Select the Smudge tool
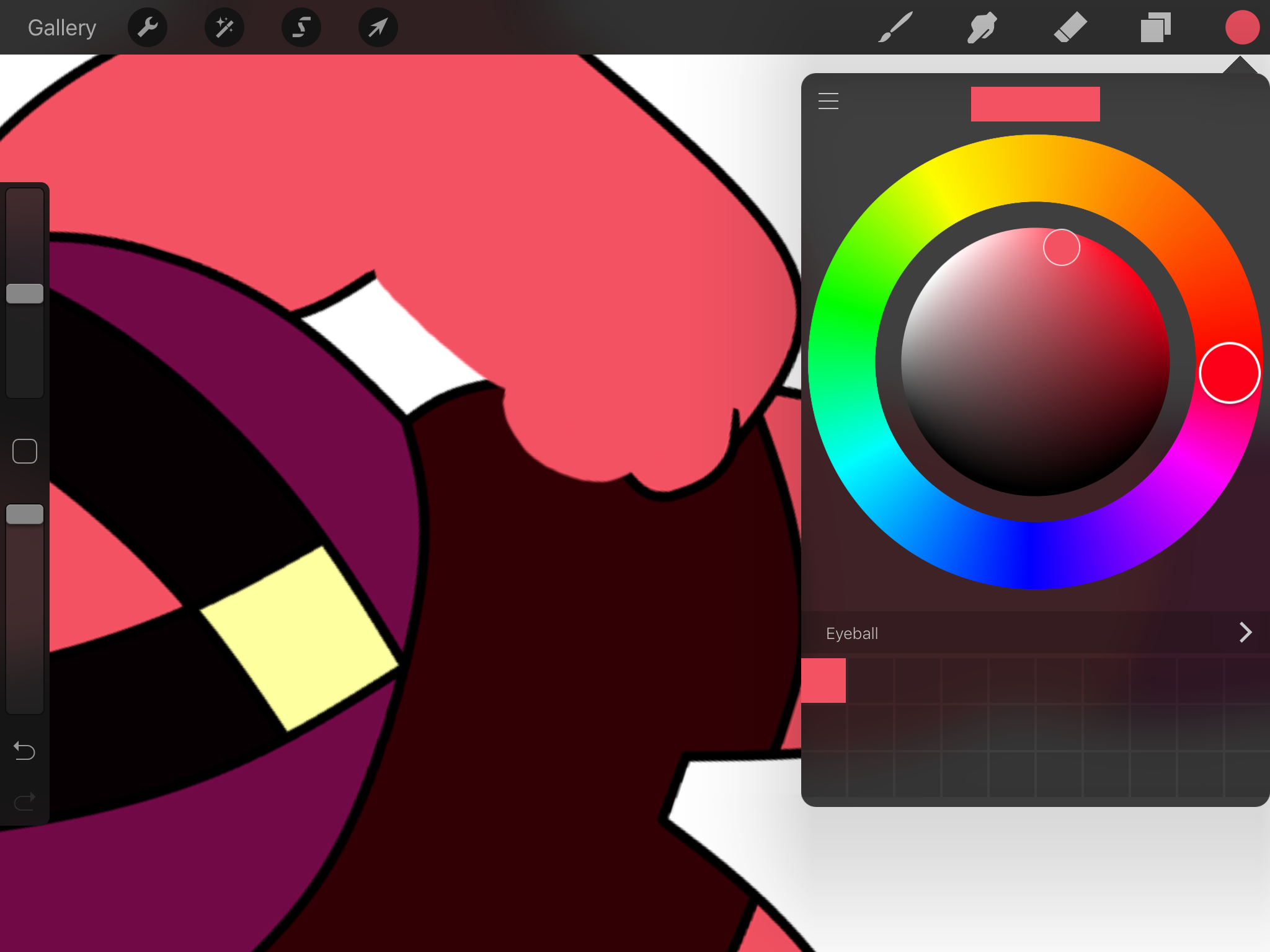1270x952 pixels. tap(982, 27)
